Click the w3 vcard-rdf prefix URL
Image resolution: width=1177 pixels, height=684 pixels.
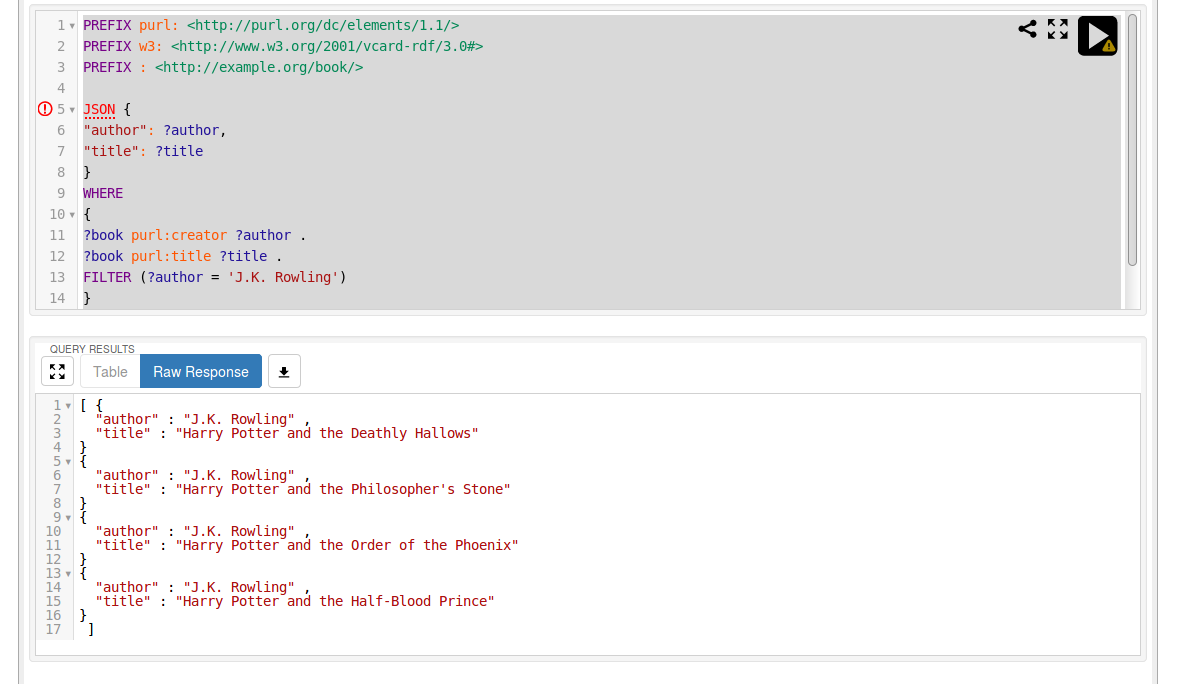327,47
